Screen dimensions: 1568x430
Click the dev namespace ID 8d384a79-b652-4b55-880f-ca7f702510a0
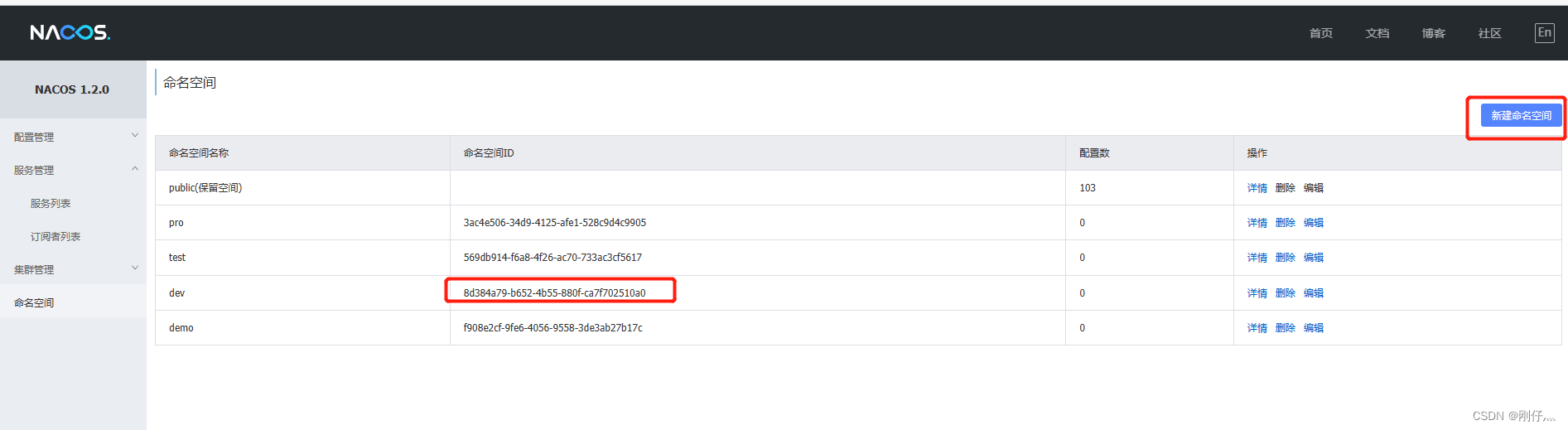point(554,292)
